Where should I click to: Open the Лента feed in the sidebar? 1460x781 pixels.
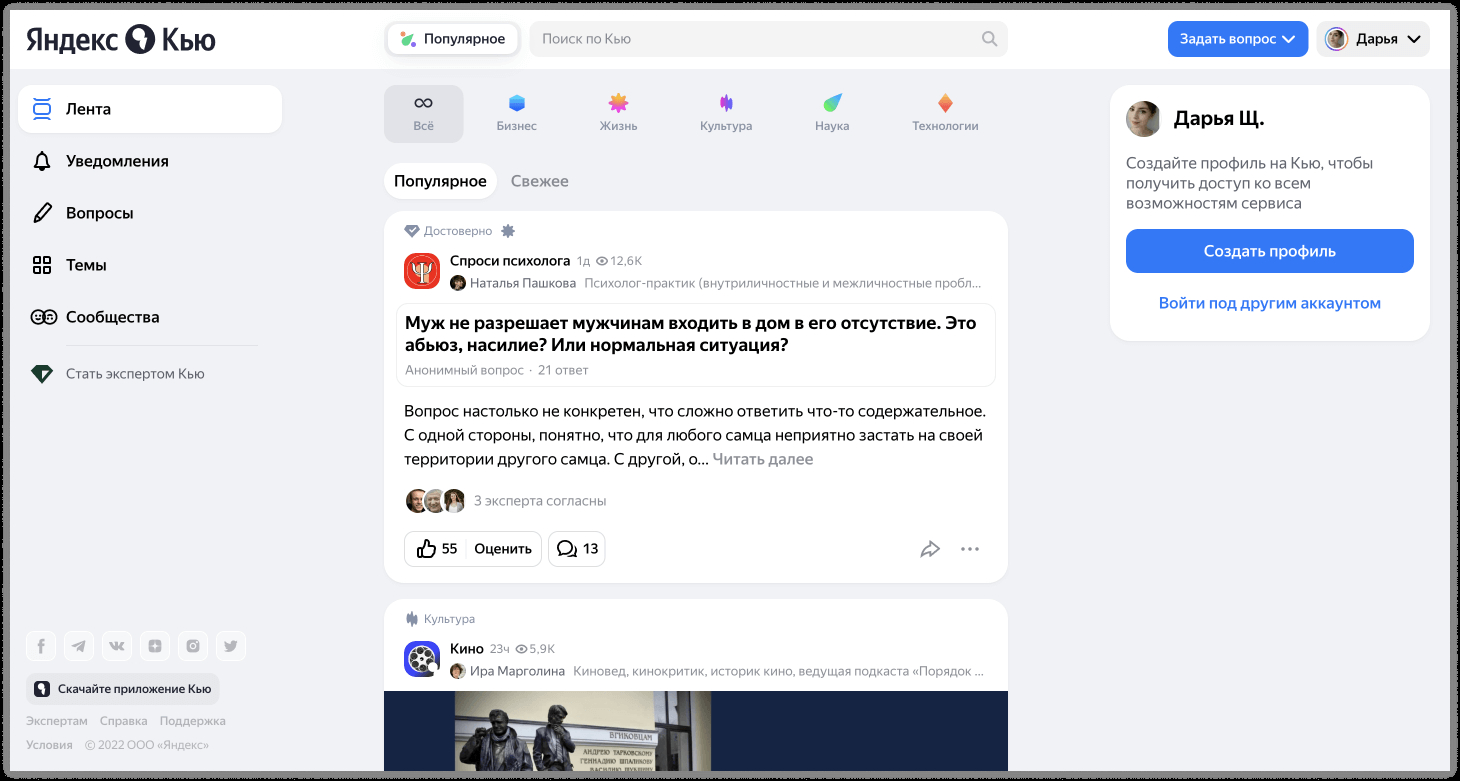click(150, 109)
